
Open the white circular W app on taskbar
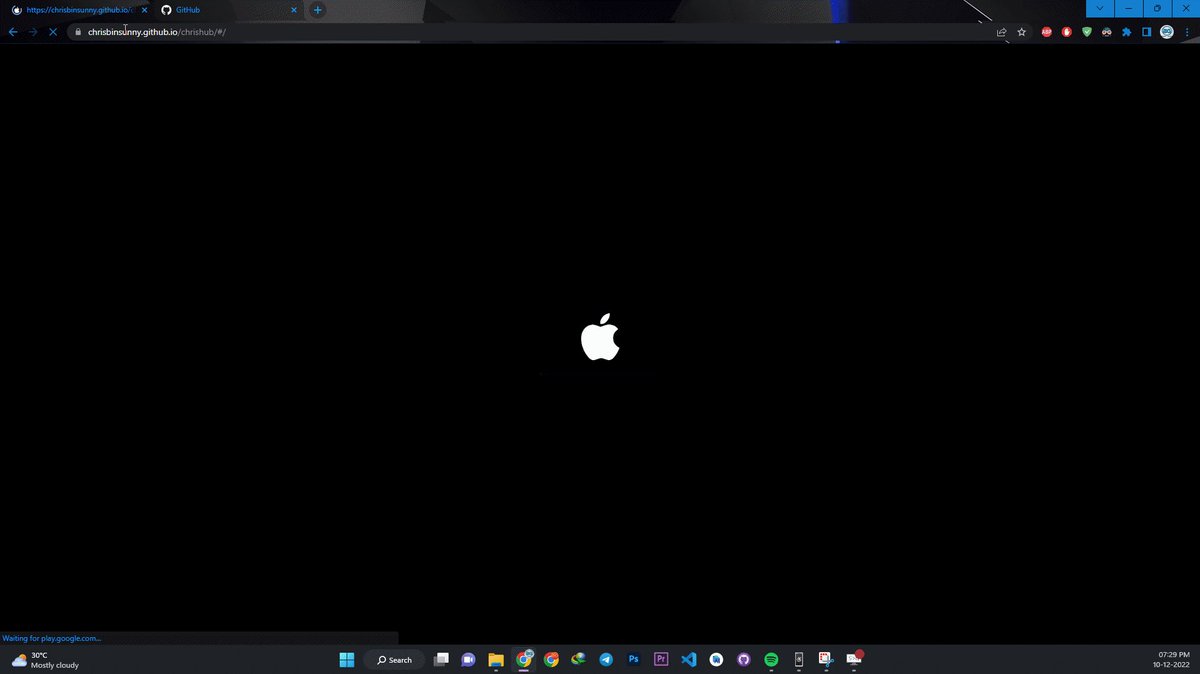pos(716,660)
